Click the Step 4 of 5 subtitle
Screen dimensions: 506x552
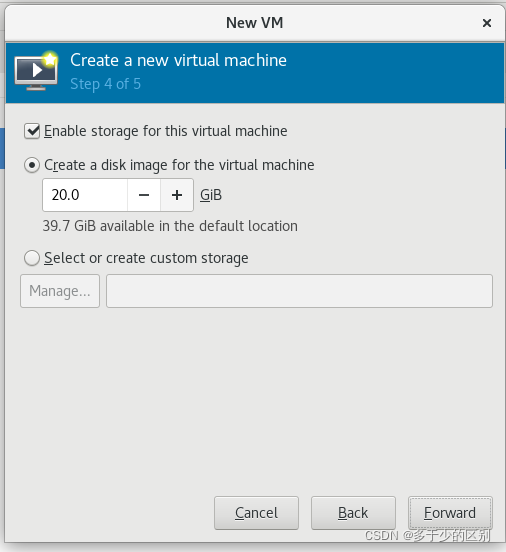pyautogui.click(x=105, y=84)
